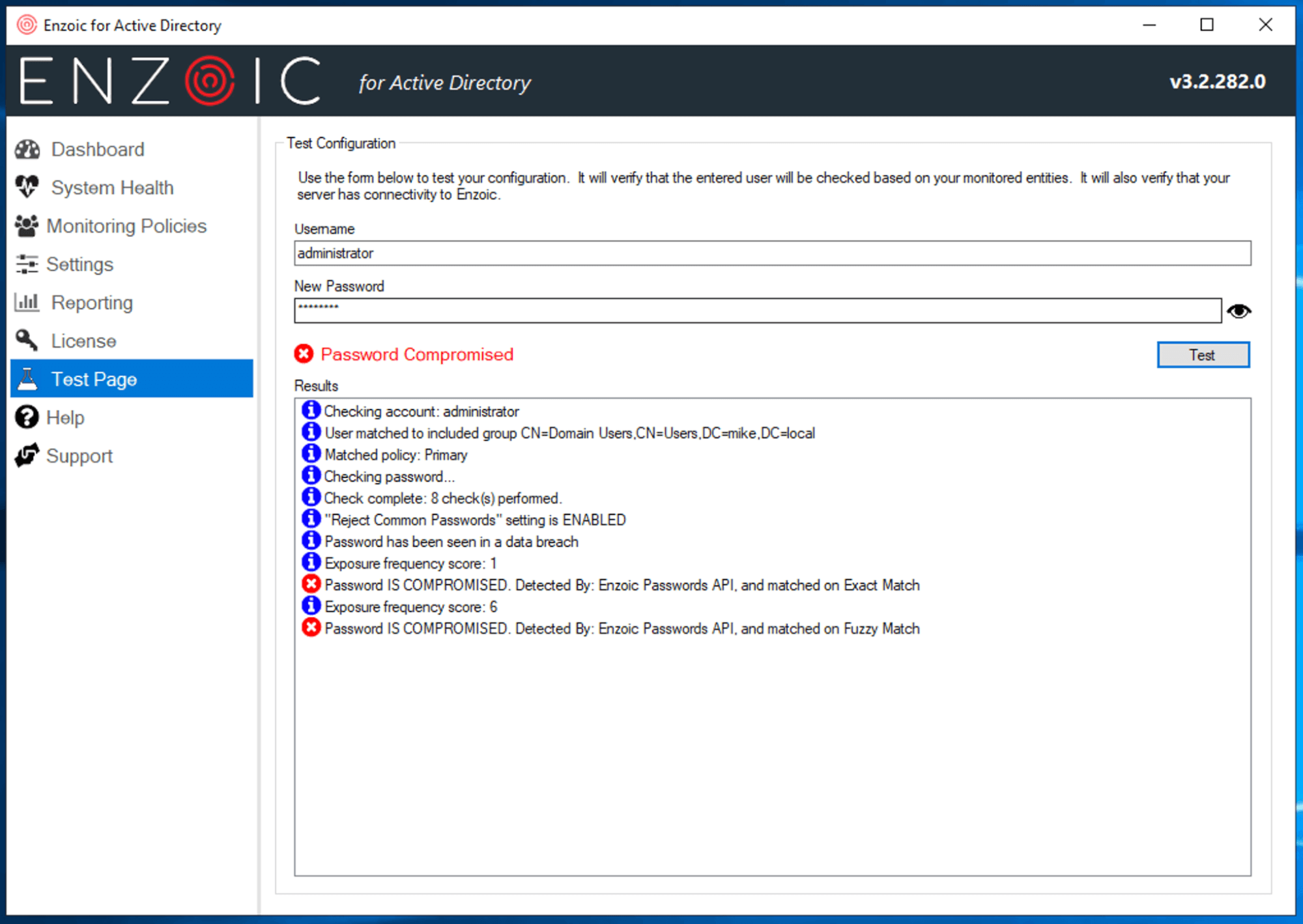Viewport: 1303px width, 924px height.
Task: Click error icon on Fuzzy Match row
Action: coord(311,628)
